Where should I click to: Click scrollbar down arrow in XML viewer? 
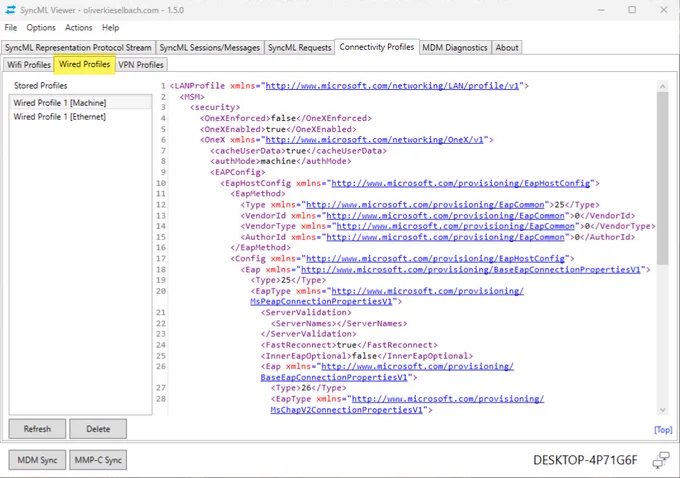(x=662, y=409)
